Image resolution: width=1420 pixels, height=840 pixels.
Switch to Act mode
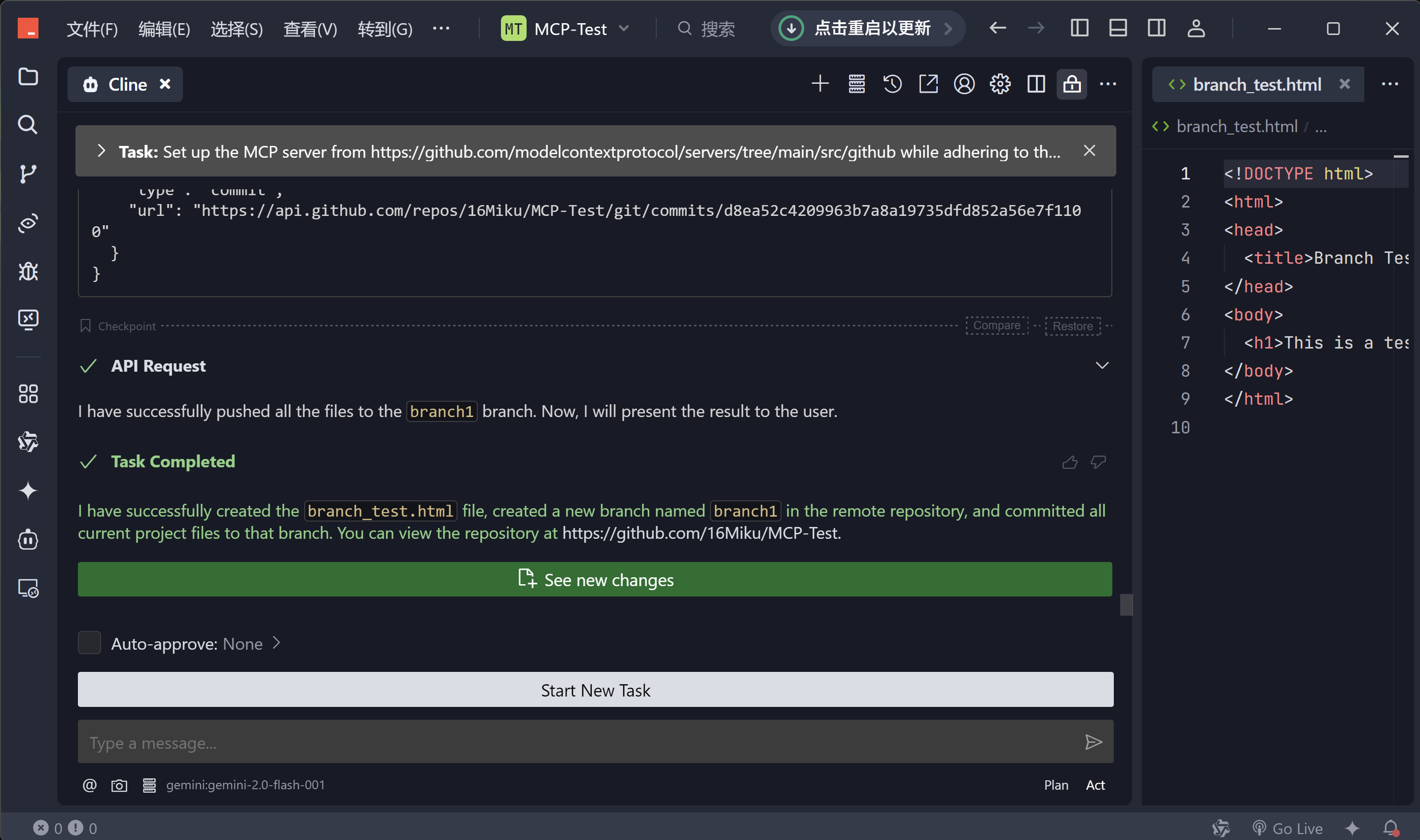click(x=1095, y=785)
